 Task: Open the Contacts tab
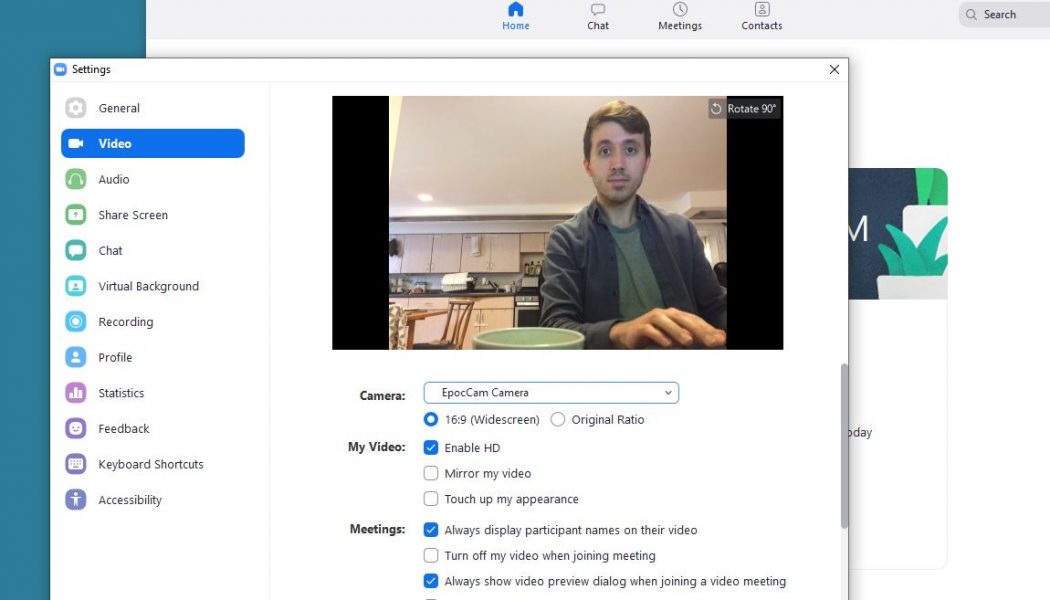coord(762,16)
